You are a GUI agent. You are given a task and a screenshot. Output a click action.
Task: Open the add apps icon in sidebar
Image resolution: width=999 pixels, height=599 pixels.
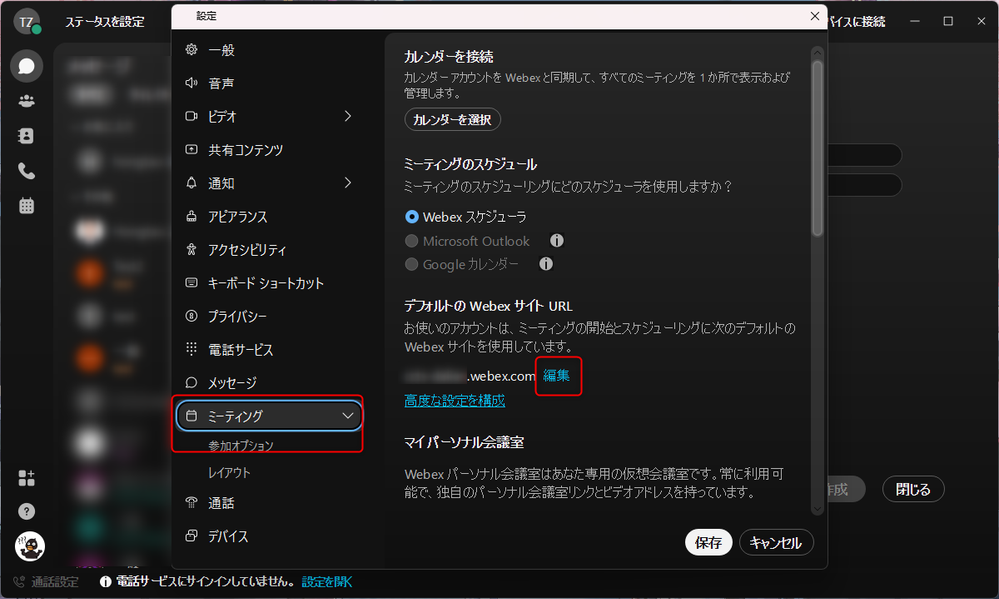[x=26, y=478]
